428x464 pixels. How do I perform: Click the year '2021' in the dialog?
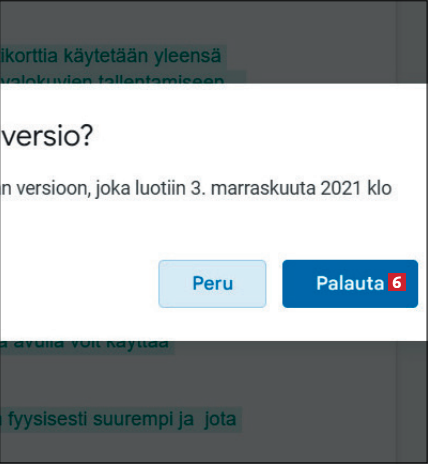[x=341, y=188]
